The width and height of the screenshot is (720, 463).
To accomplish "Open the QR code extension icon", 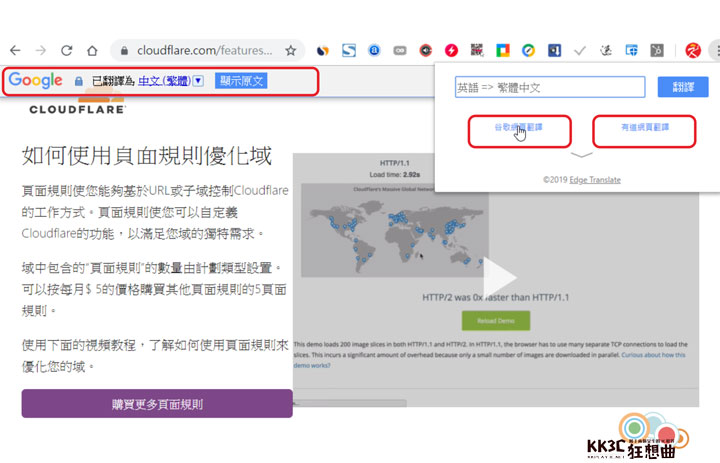I will pos(477,50).
